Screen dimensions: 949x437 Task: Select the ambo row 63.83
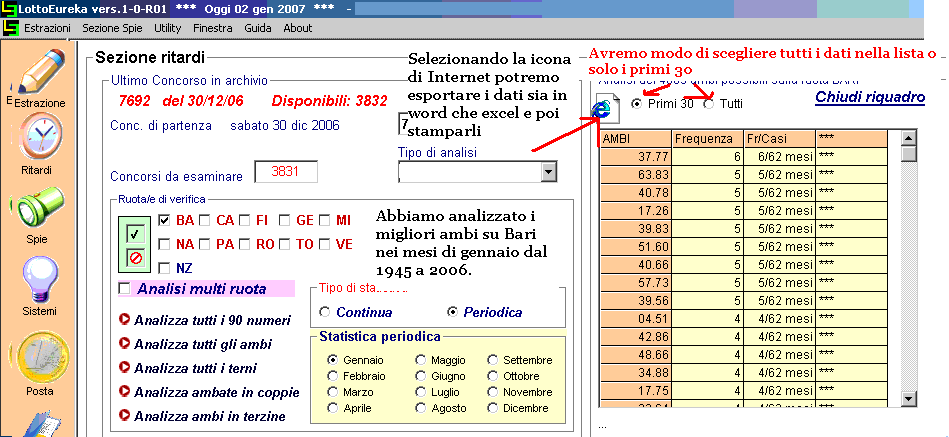[744, 174]
